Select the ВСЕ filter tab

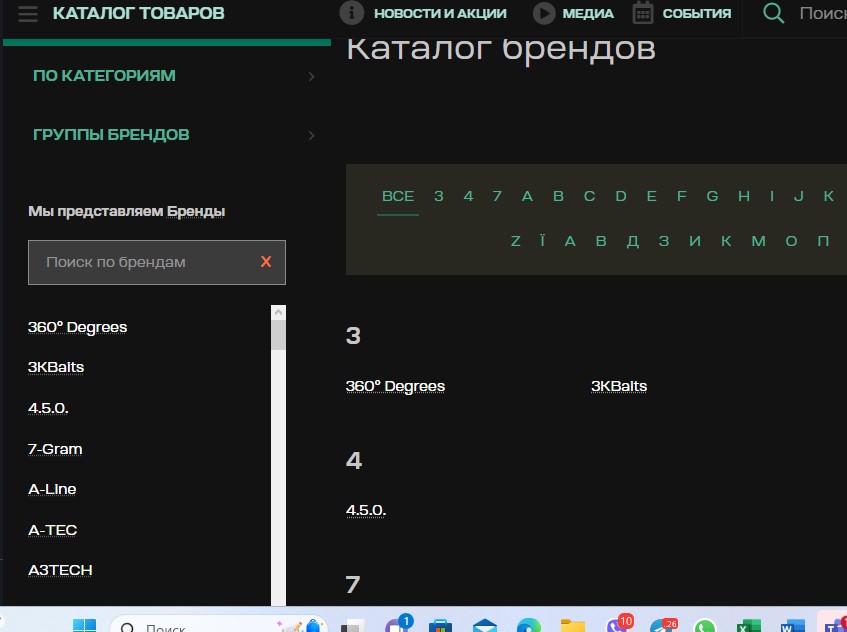[x=398, y=196]
